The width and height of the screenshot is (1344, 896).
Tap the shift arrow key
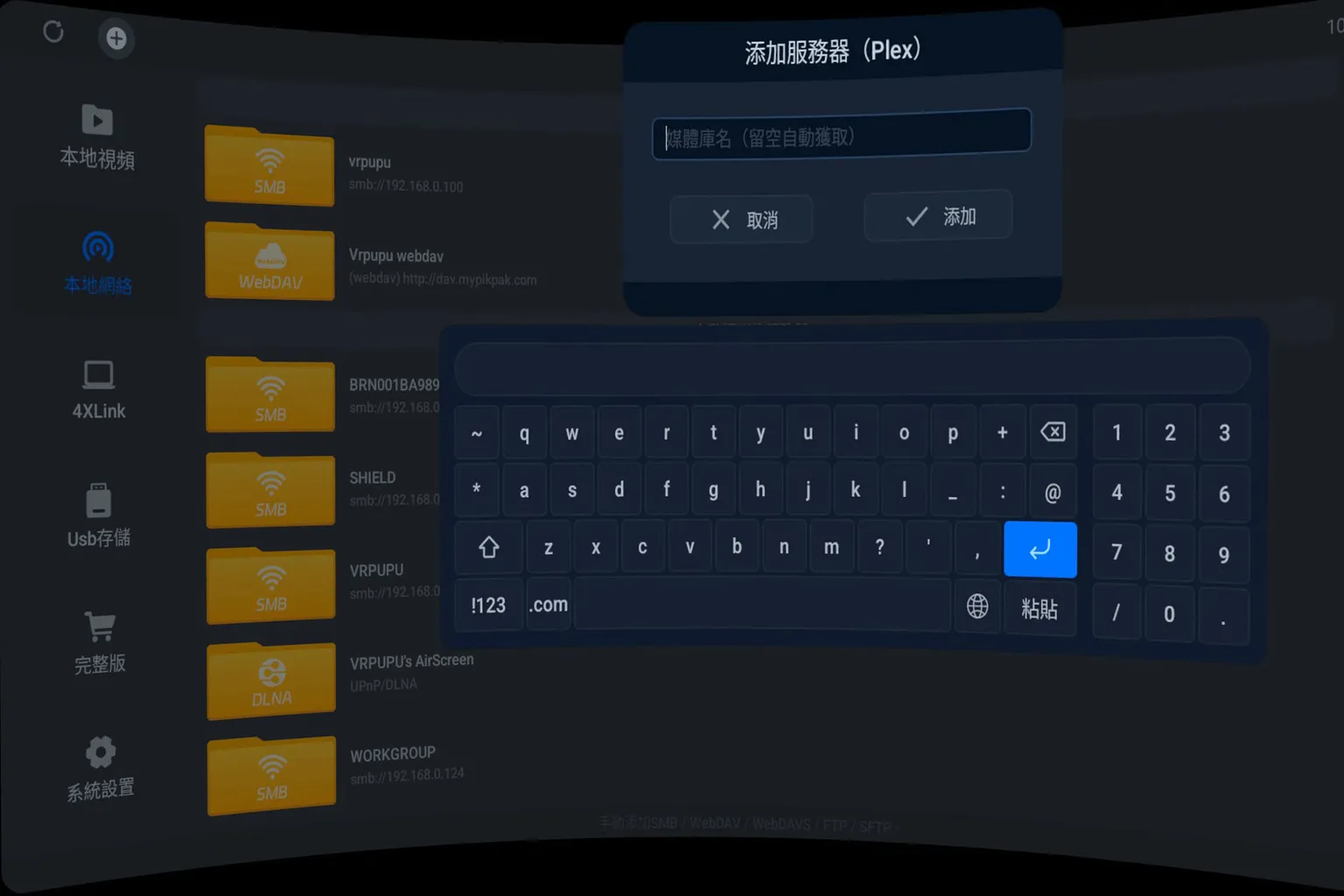488,548
